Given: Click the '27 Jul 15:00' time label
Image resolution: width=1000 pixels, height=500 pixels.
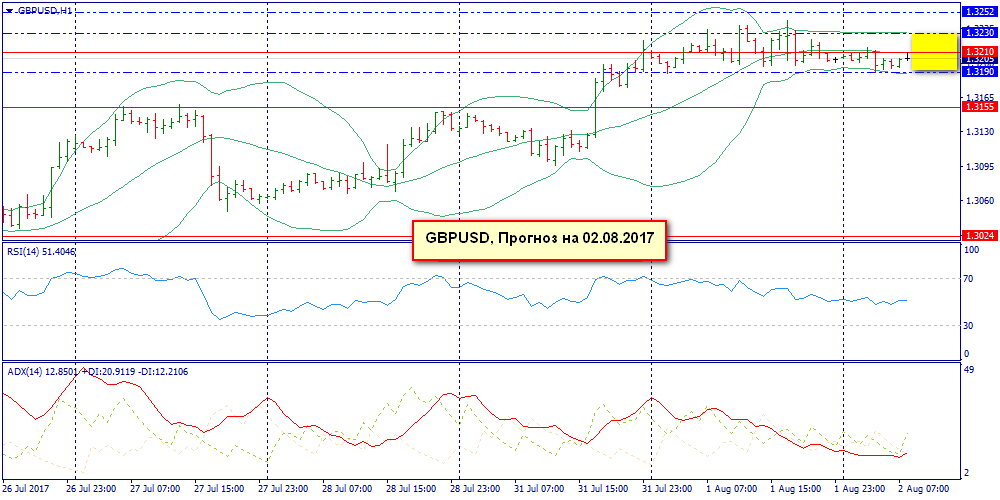Looking at the screenshot, I should [x=217, y=488].
